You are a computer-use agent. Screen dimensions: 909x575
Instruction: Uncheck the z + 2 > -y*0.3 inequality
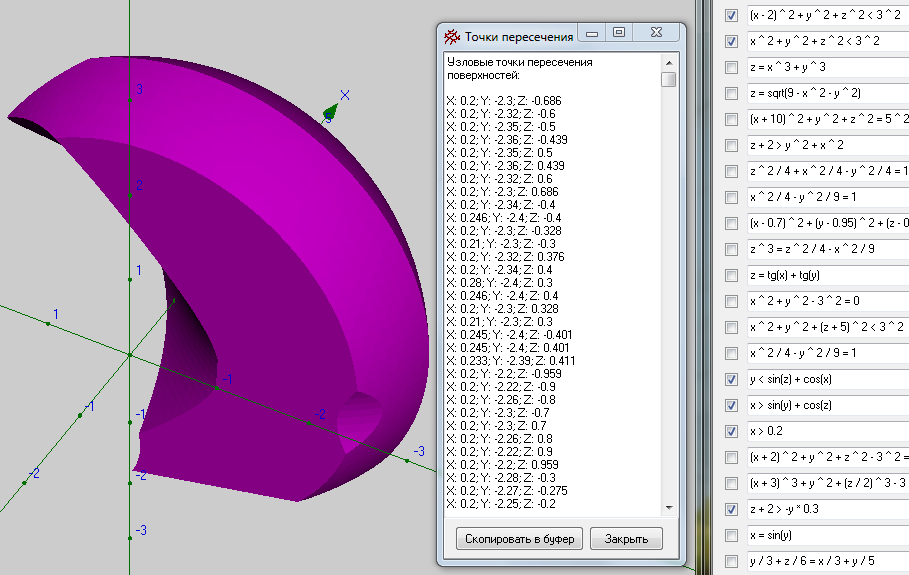[x=731, y=510]
